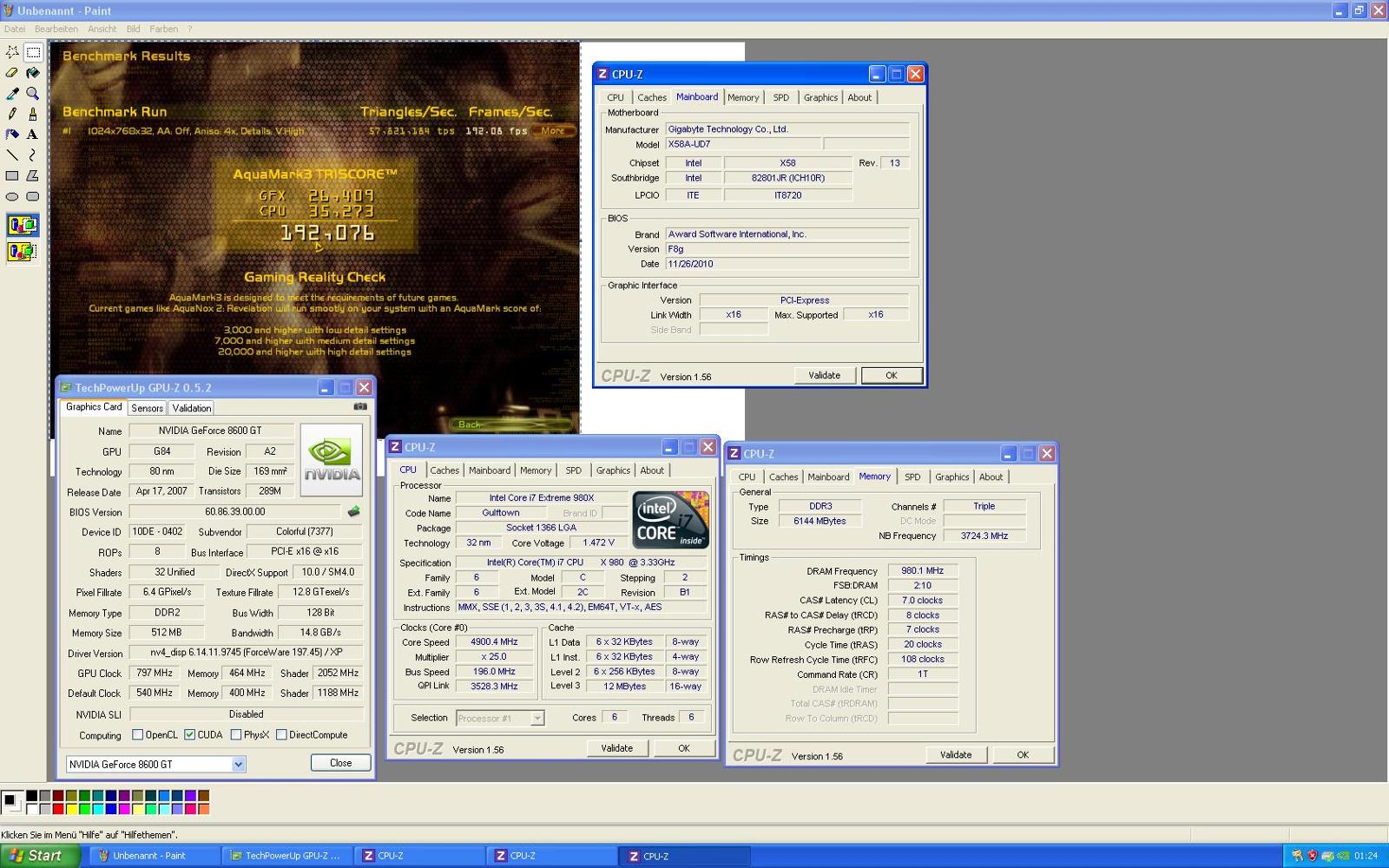1389x868 pixels.
Task: Click the NVIDIA logo in GPU-Z
Action: (332, 460)
